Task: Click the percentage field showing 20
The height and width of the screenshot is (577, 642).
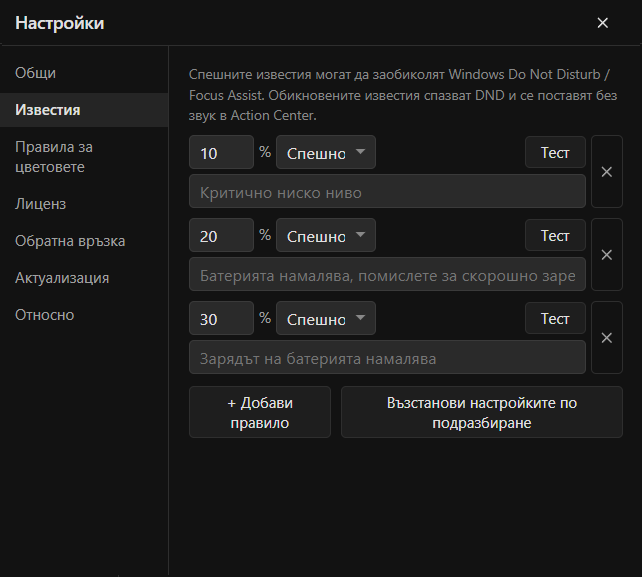Action: [x=222, y=235]
